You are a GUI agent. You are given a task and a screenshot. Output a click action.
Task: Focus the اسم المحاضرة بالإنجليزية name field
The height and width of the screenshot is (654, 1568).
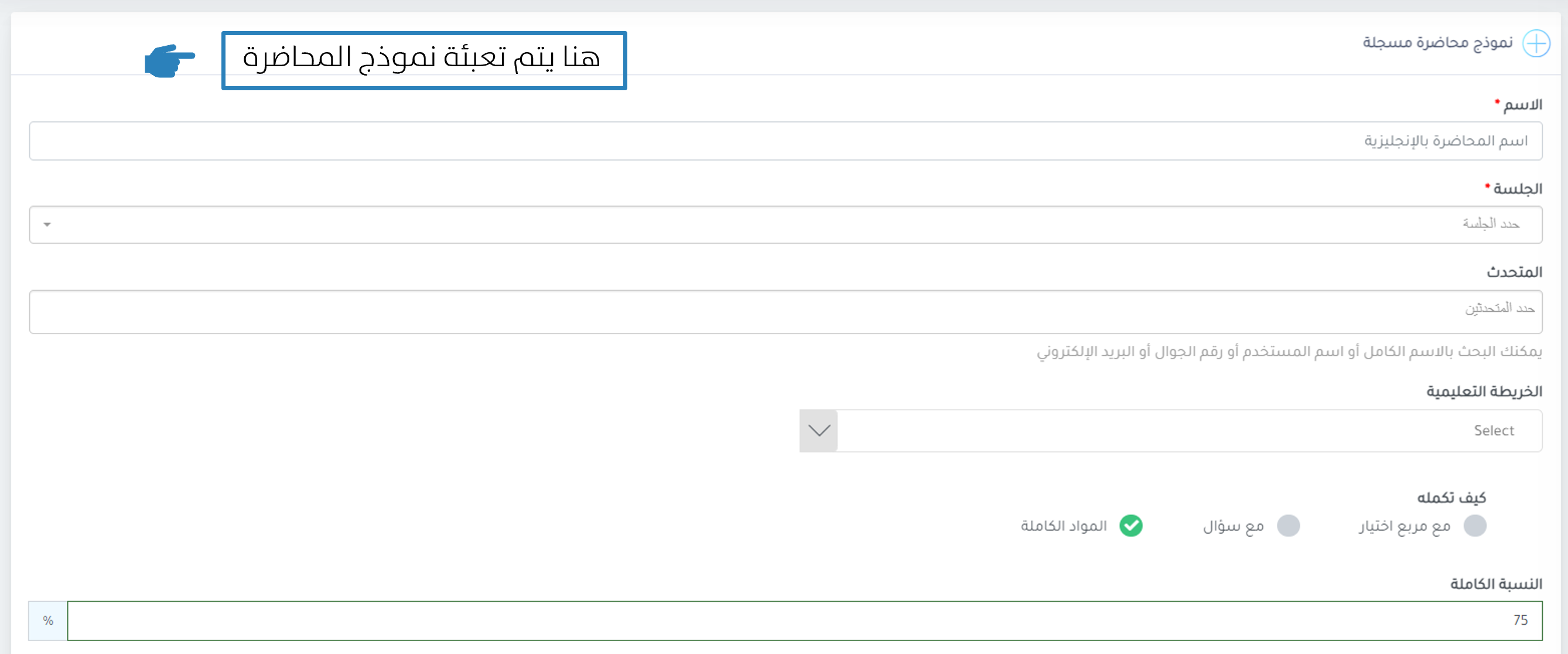[785, 141]
